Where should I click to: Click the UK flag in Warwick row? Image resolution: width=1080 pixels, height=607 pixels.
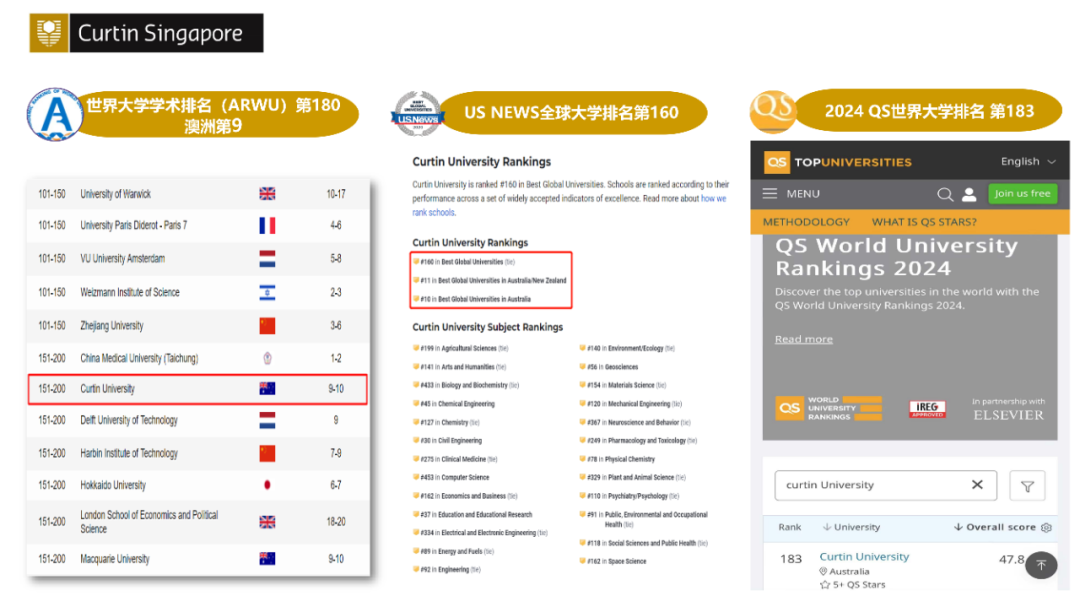pos(267,194)
